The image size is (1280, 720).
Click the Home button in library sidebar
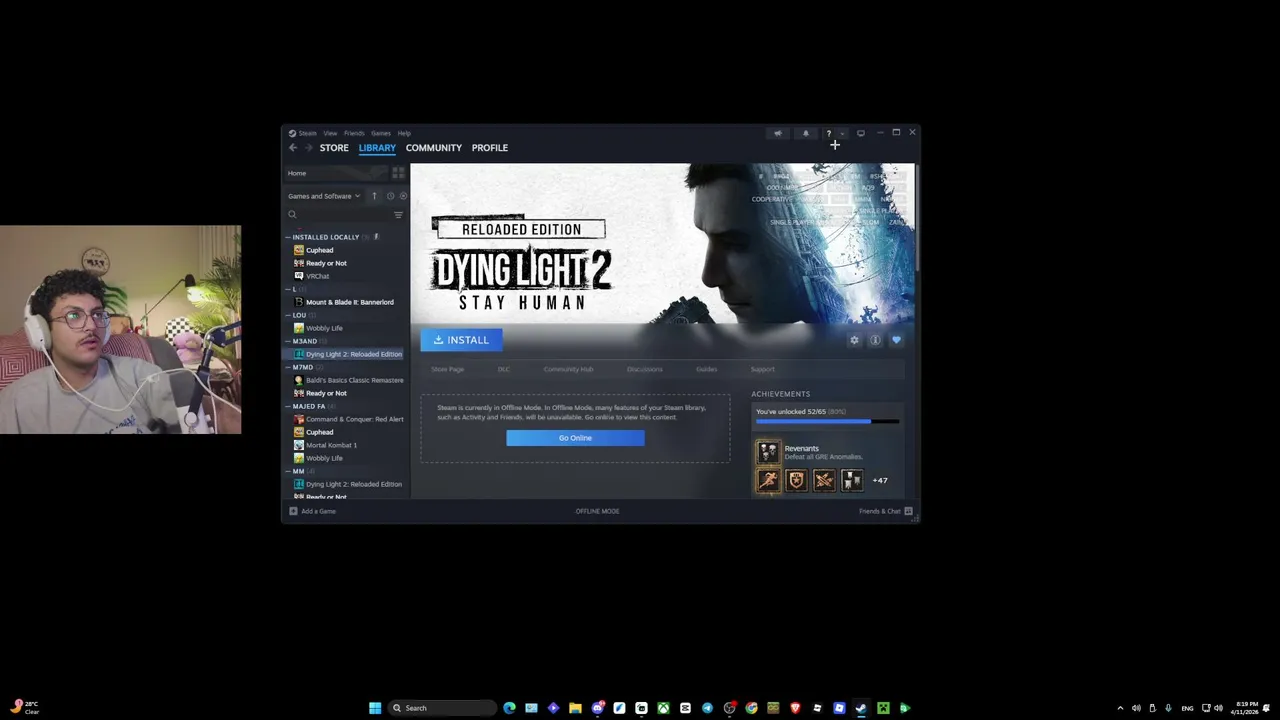coord(338,173)
